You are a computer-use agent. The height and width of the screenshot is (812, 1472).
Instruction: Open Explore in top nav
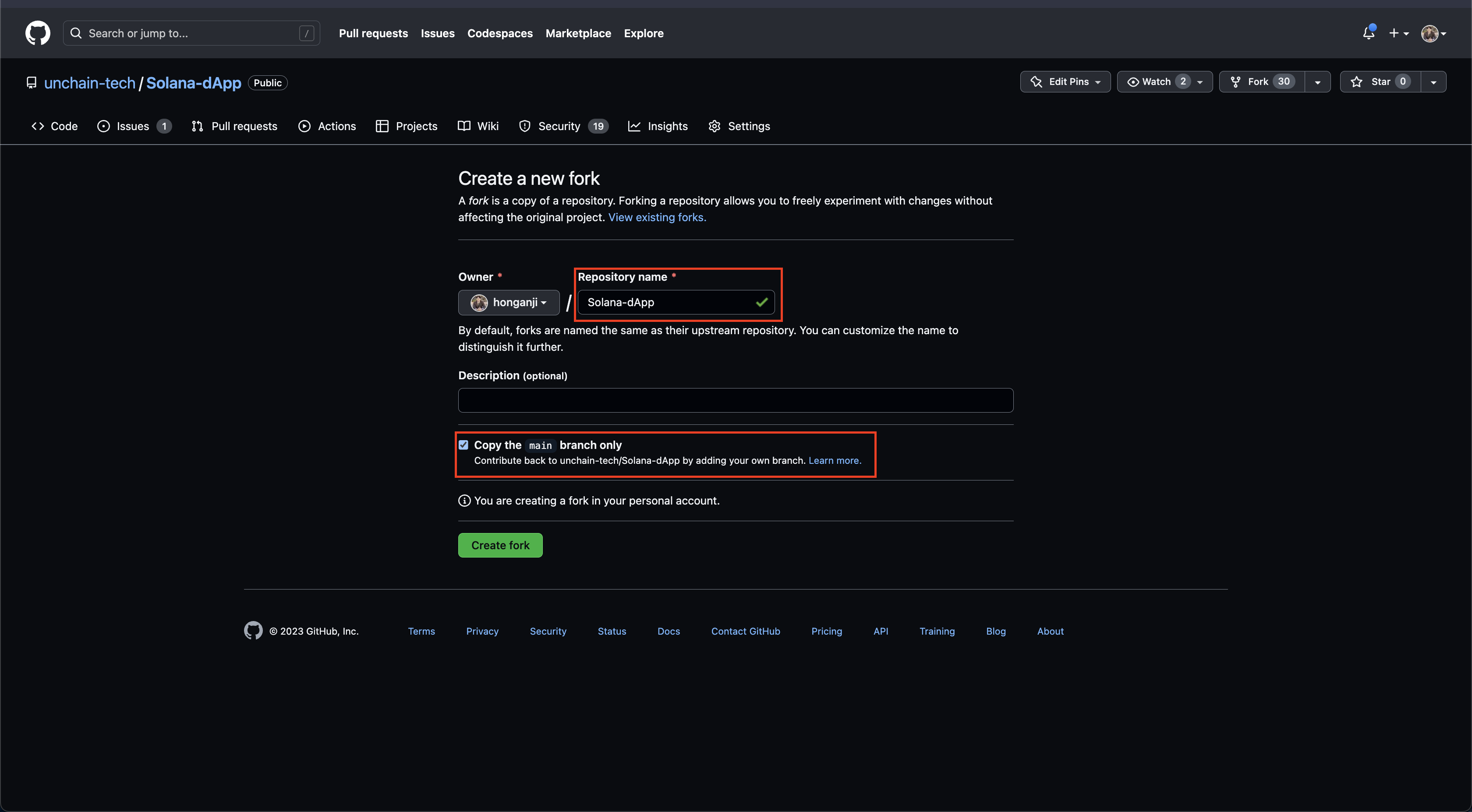point(644,33)
